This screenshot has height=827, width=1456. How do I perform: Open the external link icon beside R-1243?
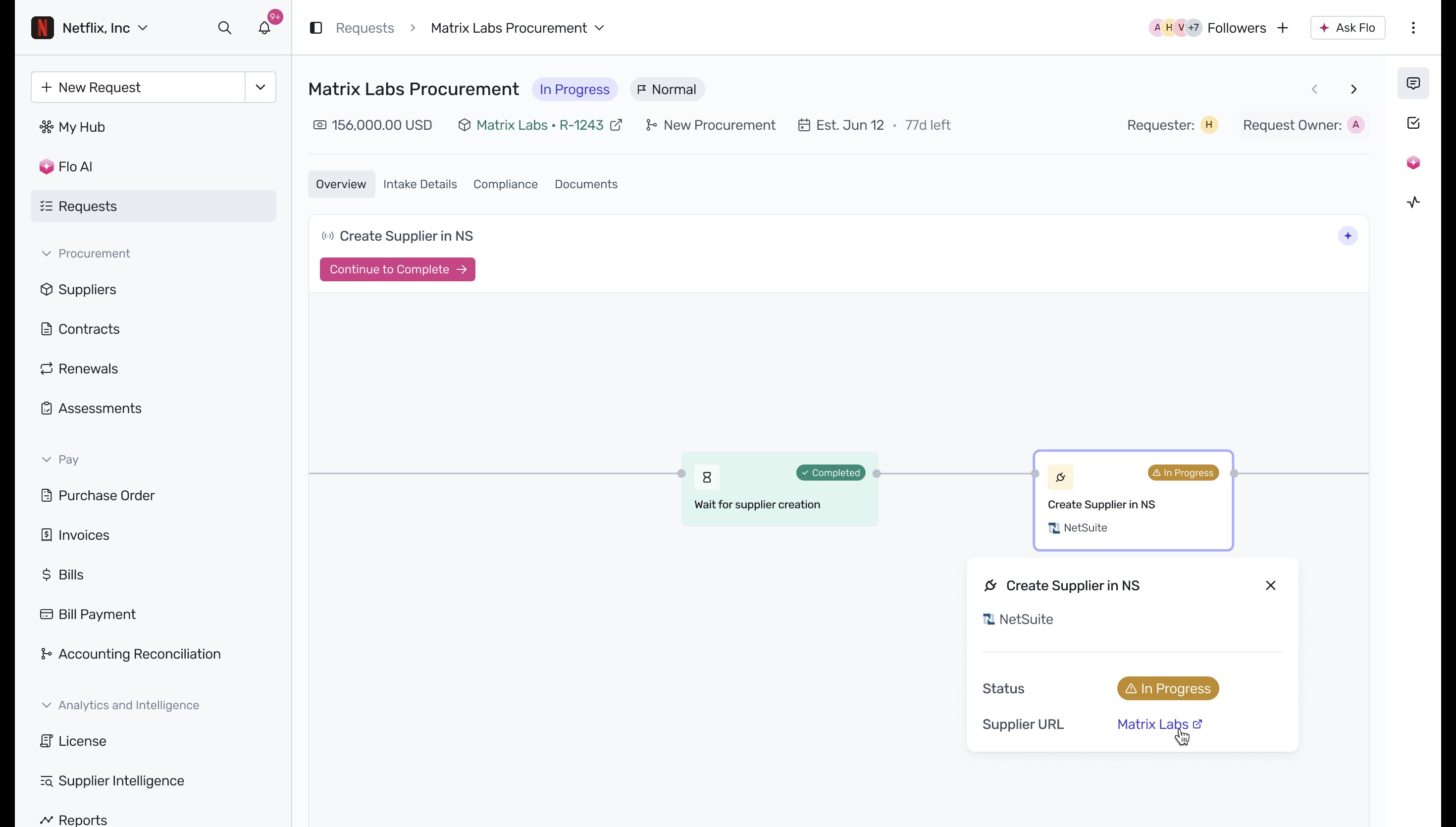point(616,125)
